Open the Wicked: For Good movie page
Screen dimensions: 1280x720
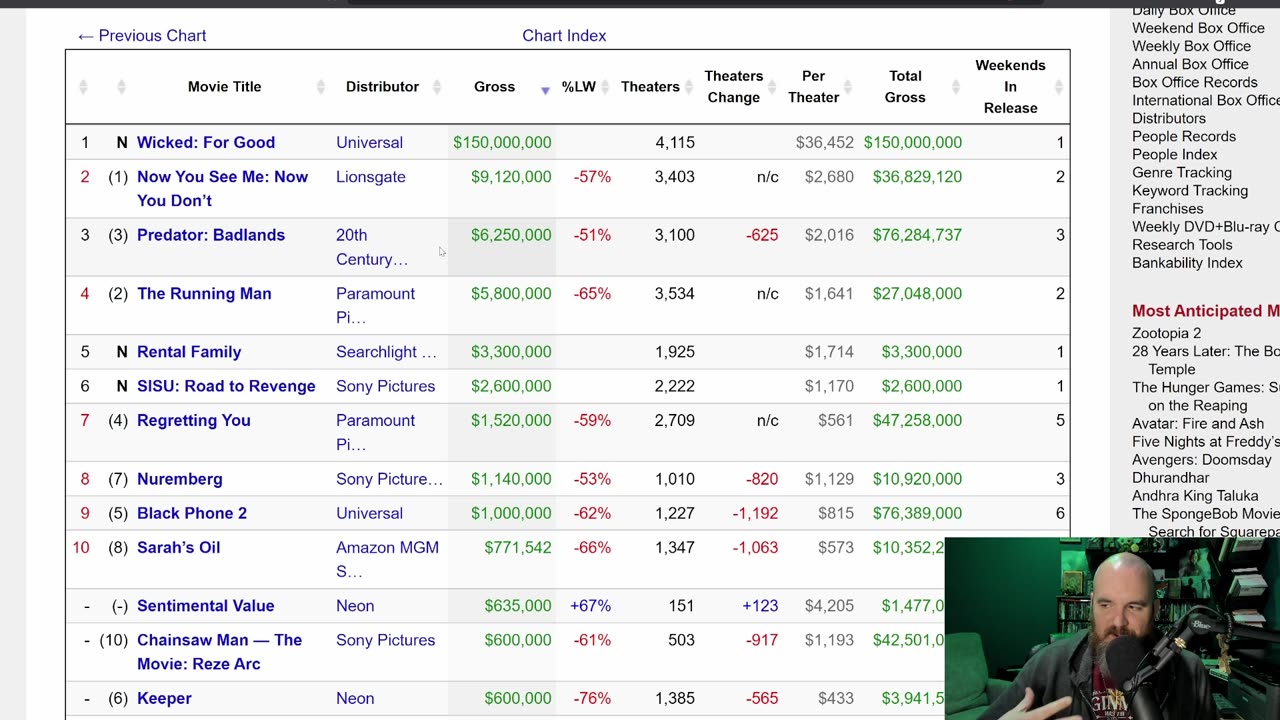(x=205, y=142)
